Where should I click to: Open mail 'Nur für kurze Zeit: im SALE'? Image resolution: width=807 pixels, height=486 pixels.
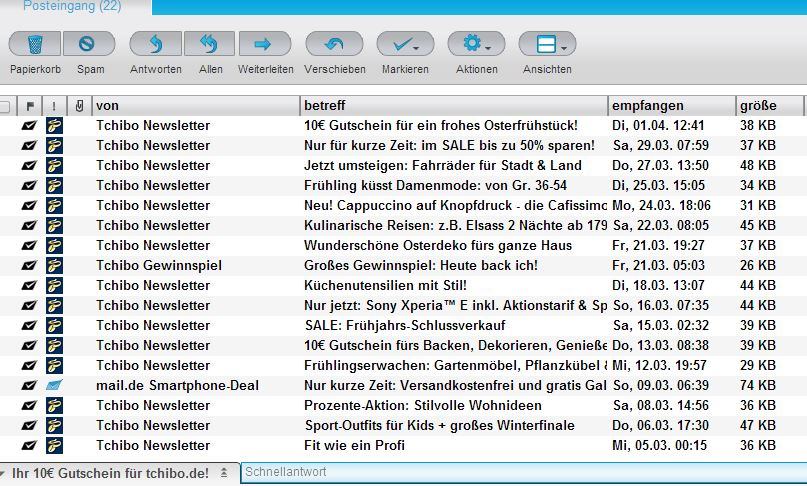449,146
